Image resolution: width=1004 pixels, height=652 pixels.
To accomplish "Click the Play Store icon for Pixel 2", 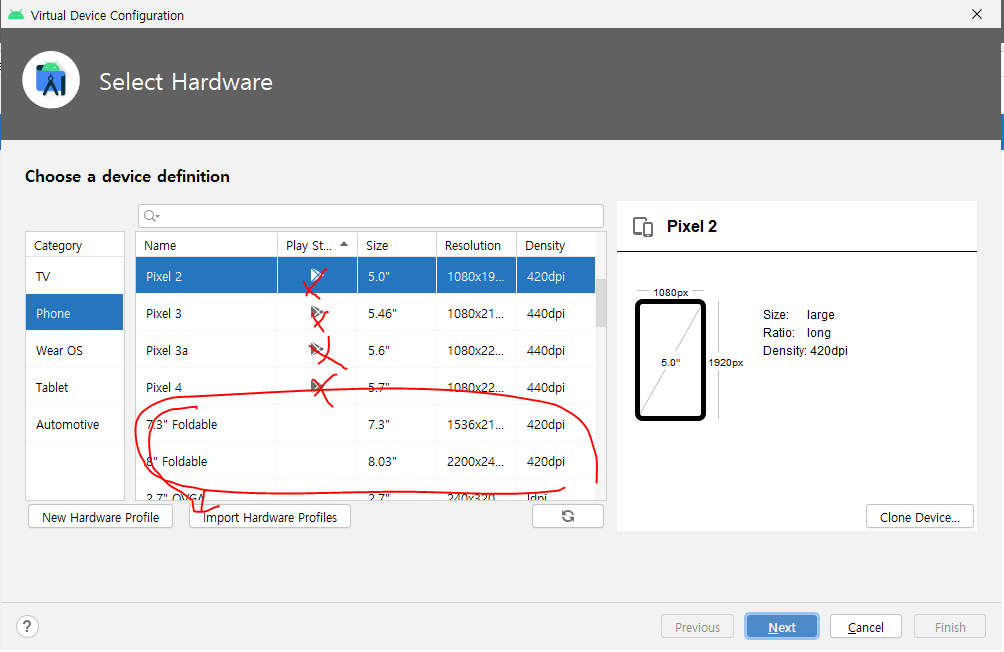I will 317,275.
